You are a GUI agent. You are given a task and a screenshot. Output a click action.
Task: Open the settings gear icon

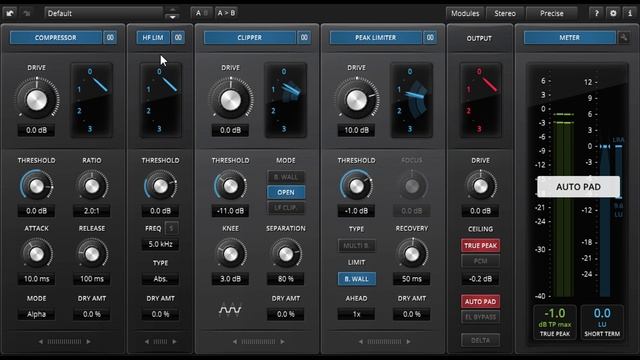pyautogui.click(x=613, y=13)
